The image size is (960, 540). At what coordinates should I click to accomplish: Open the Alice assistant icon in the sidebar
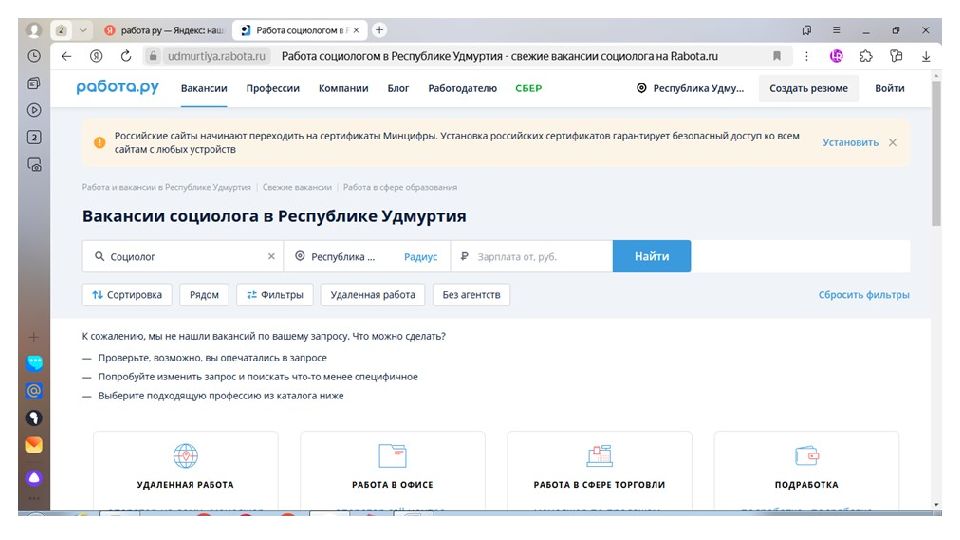point(34,478)
